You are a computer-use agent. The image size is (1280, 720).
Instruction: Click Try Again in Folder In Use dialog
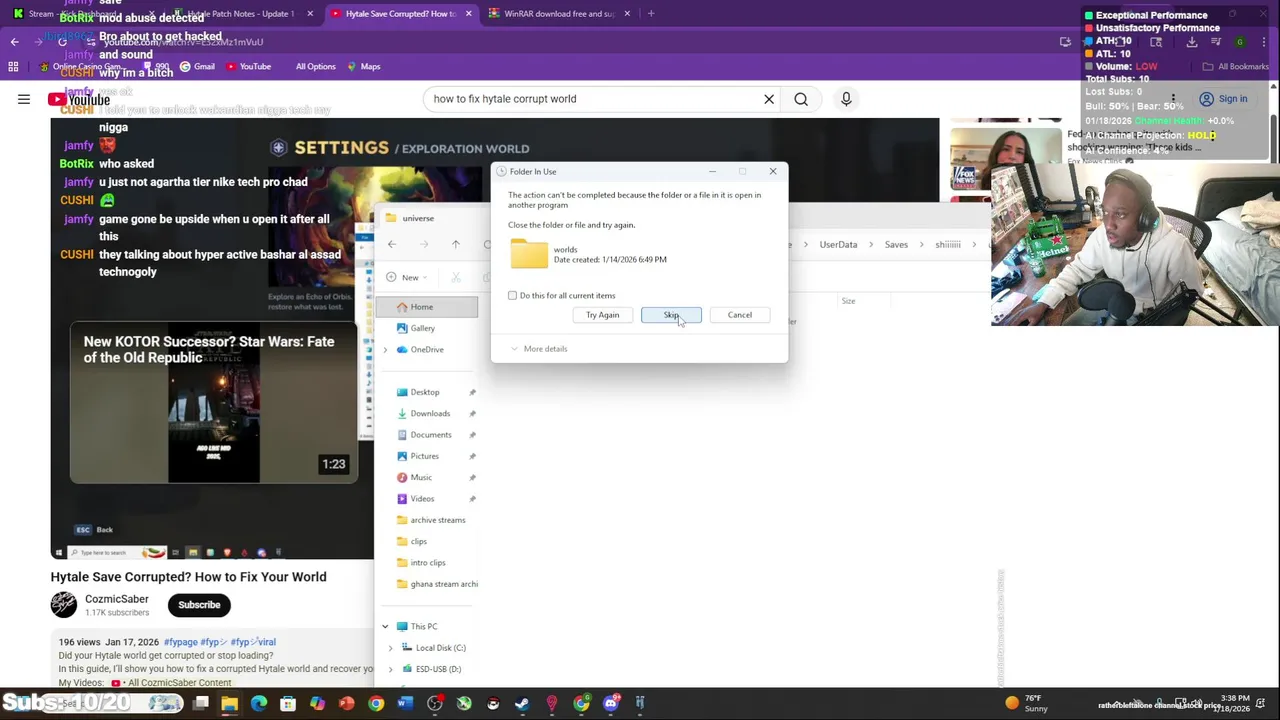pos(602,315)
